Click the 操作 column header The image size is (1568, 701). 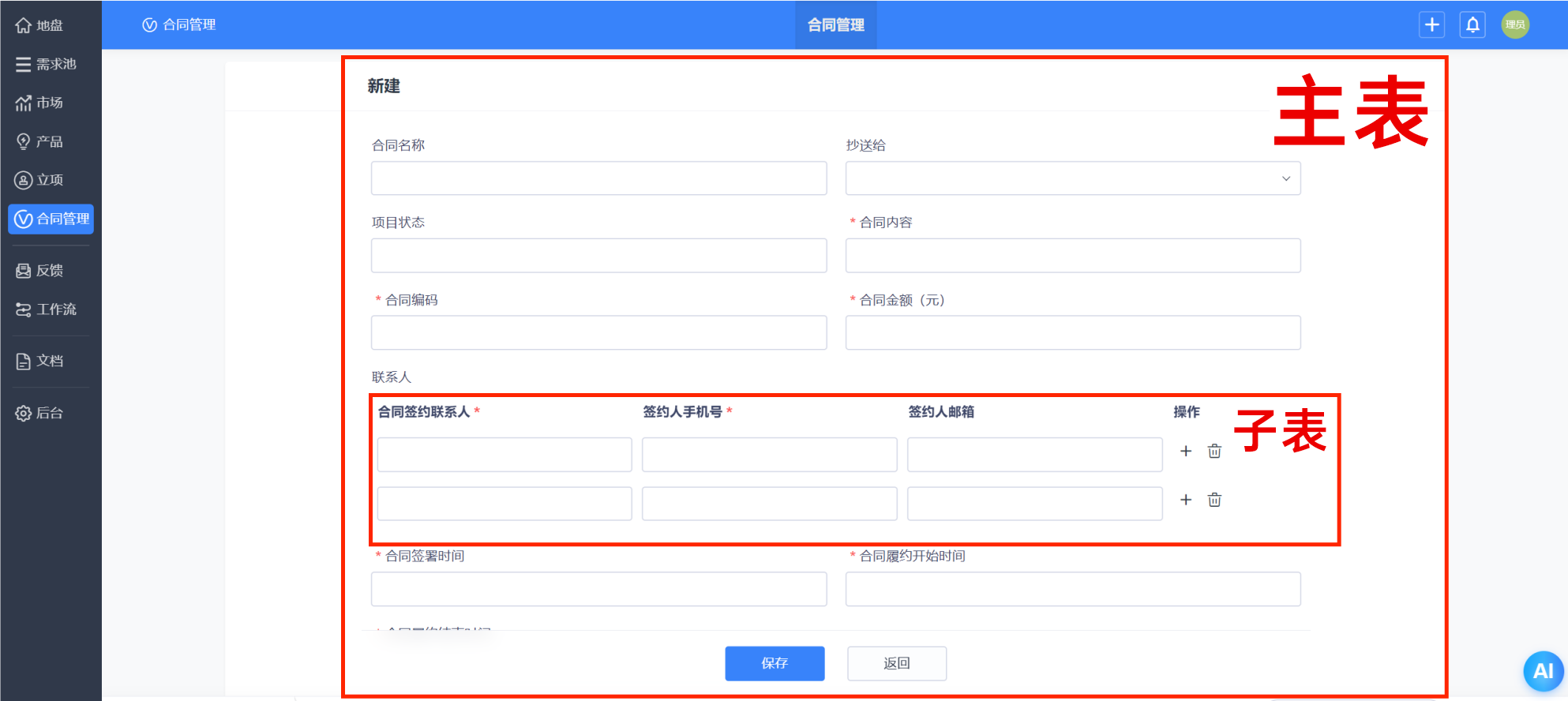click(1187, 412)
